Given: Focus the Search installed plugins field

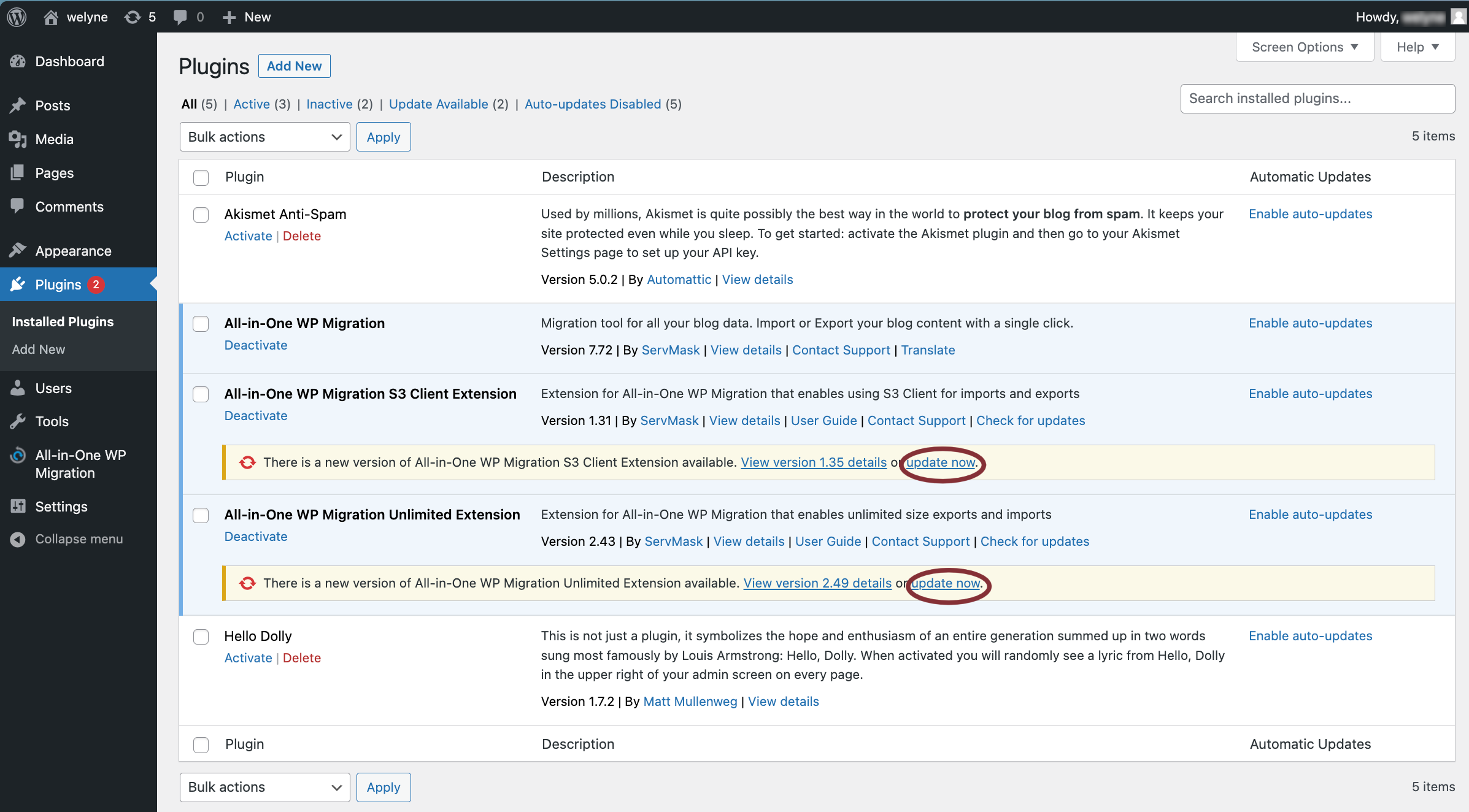Looking at the screenshot, I should coord(1317,99).
